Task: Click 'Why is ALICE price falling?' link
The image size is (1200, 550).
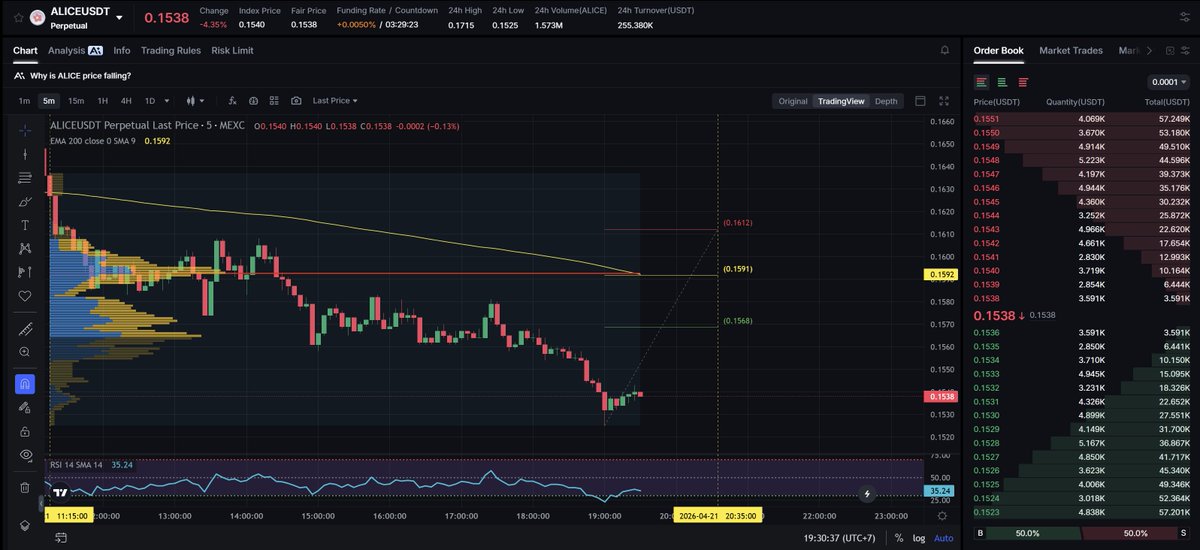Action: click(80, 76)
